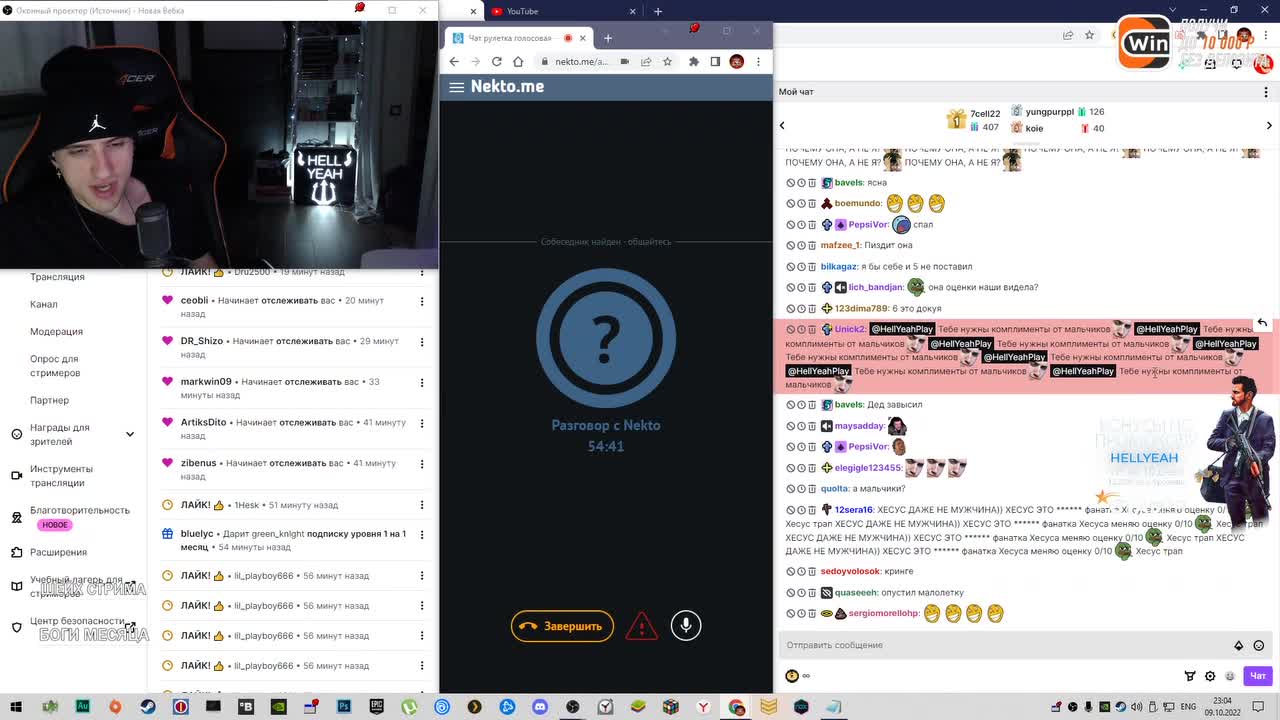1280x720 pixels.
Task: Open options for DR_Shizo follow activity
Action: (x=422, y=341)
